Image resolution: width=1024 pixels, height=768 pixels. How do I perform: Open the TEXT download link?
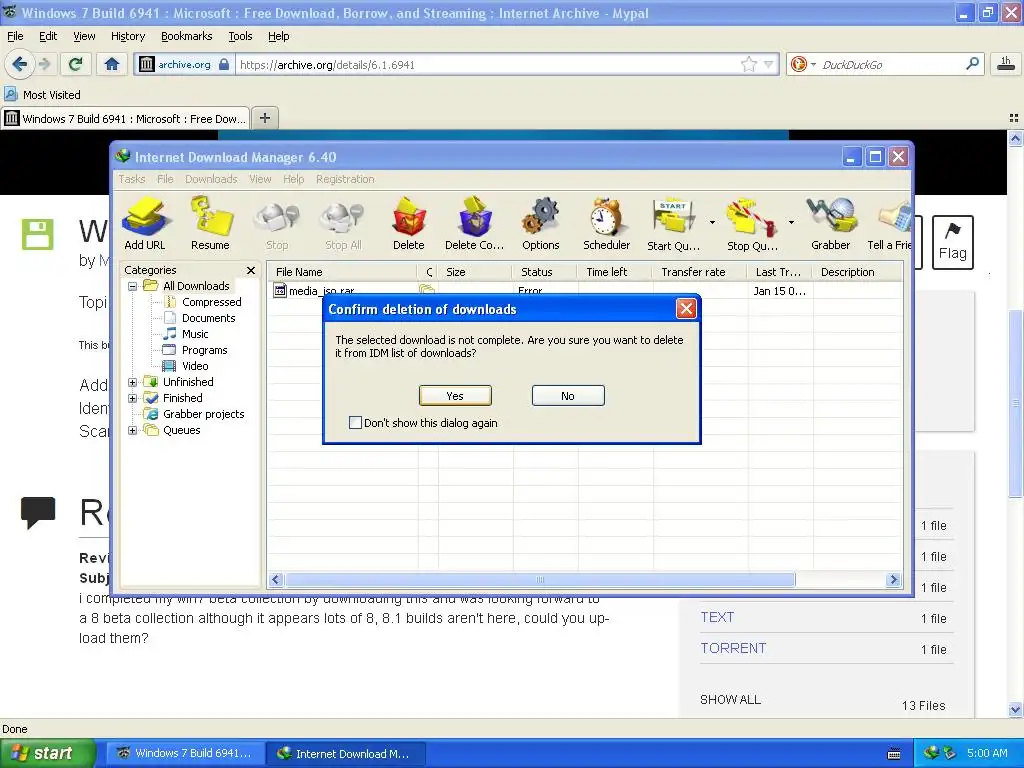[717, 617]
